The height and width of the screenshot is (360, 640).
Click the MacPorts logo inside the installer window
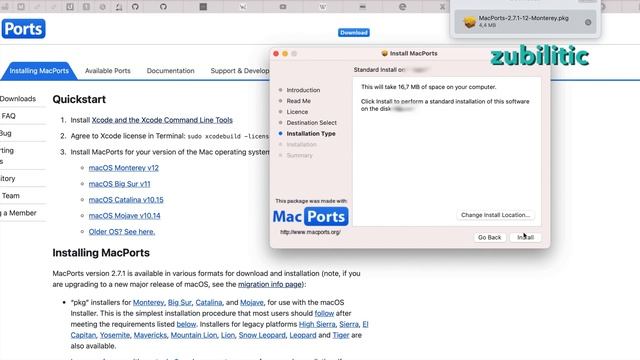click(x=310, y=216)
